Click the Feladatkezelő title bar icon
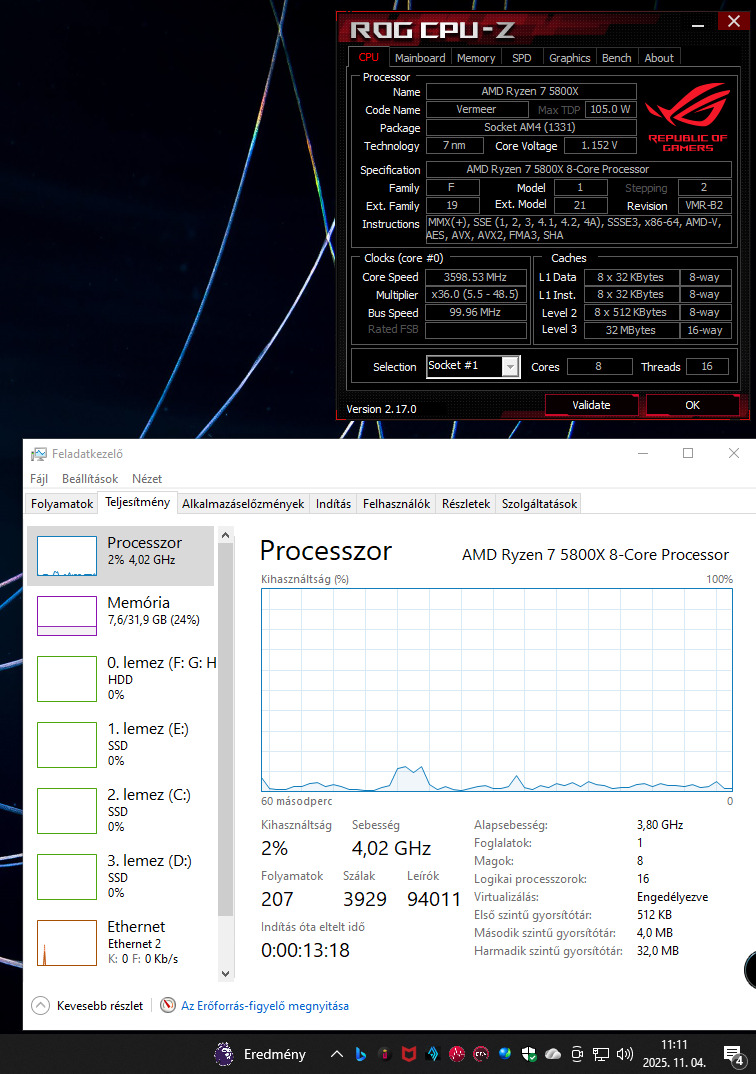The height and width of the screenshot is (1074, 756). (38, 453)
